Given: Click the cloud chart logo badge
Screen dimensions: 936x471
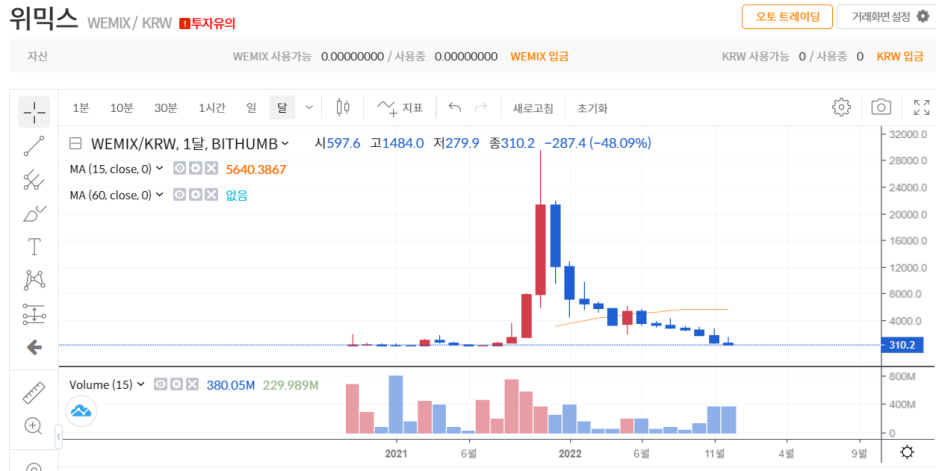Looking at the screenshot, I should [x=81, y=411].
